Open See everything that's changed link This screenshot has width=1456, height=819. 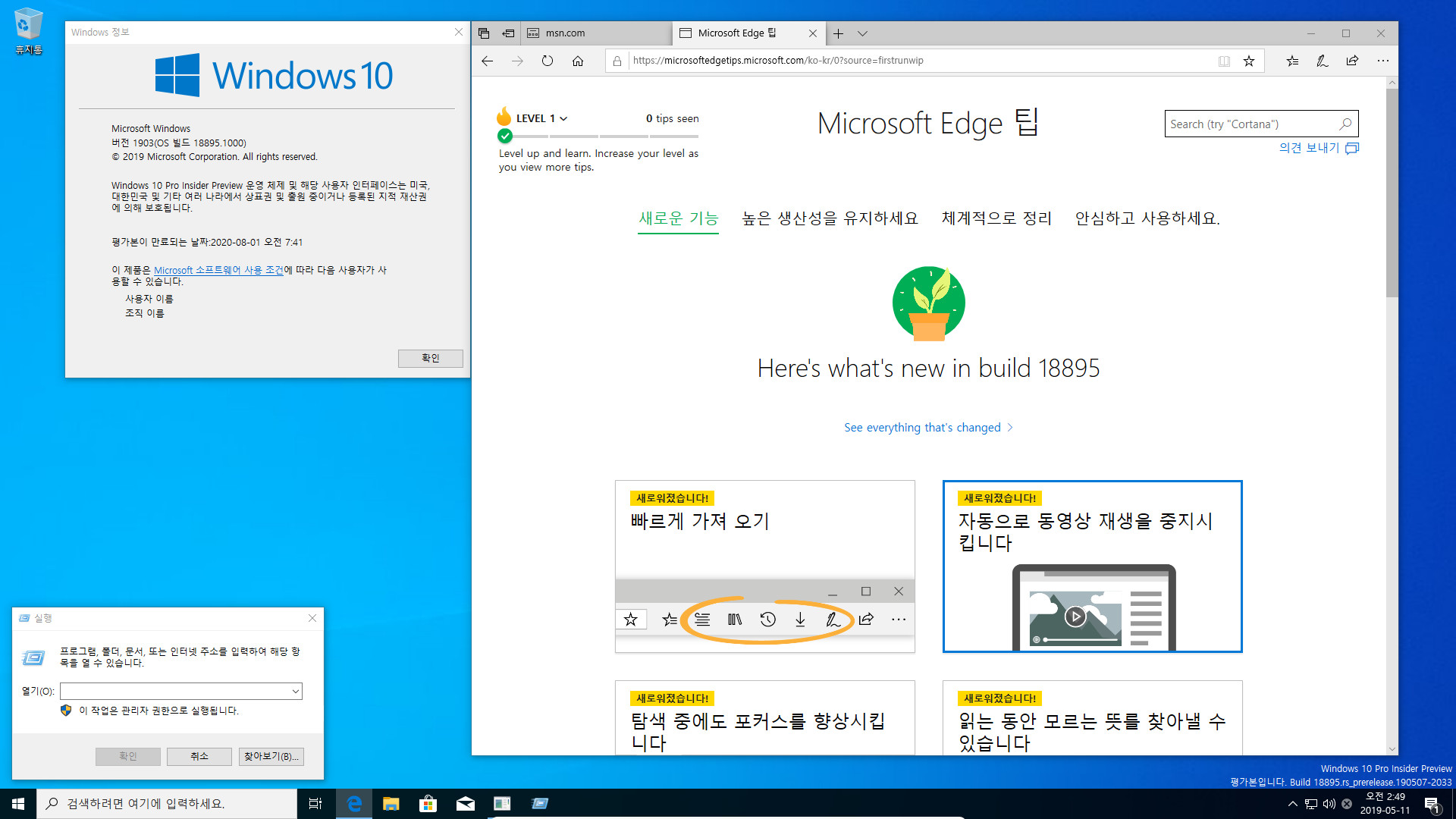(x=928, y=428)
